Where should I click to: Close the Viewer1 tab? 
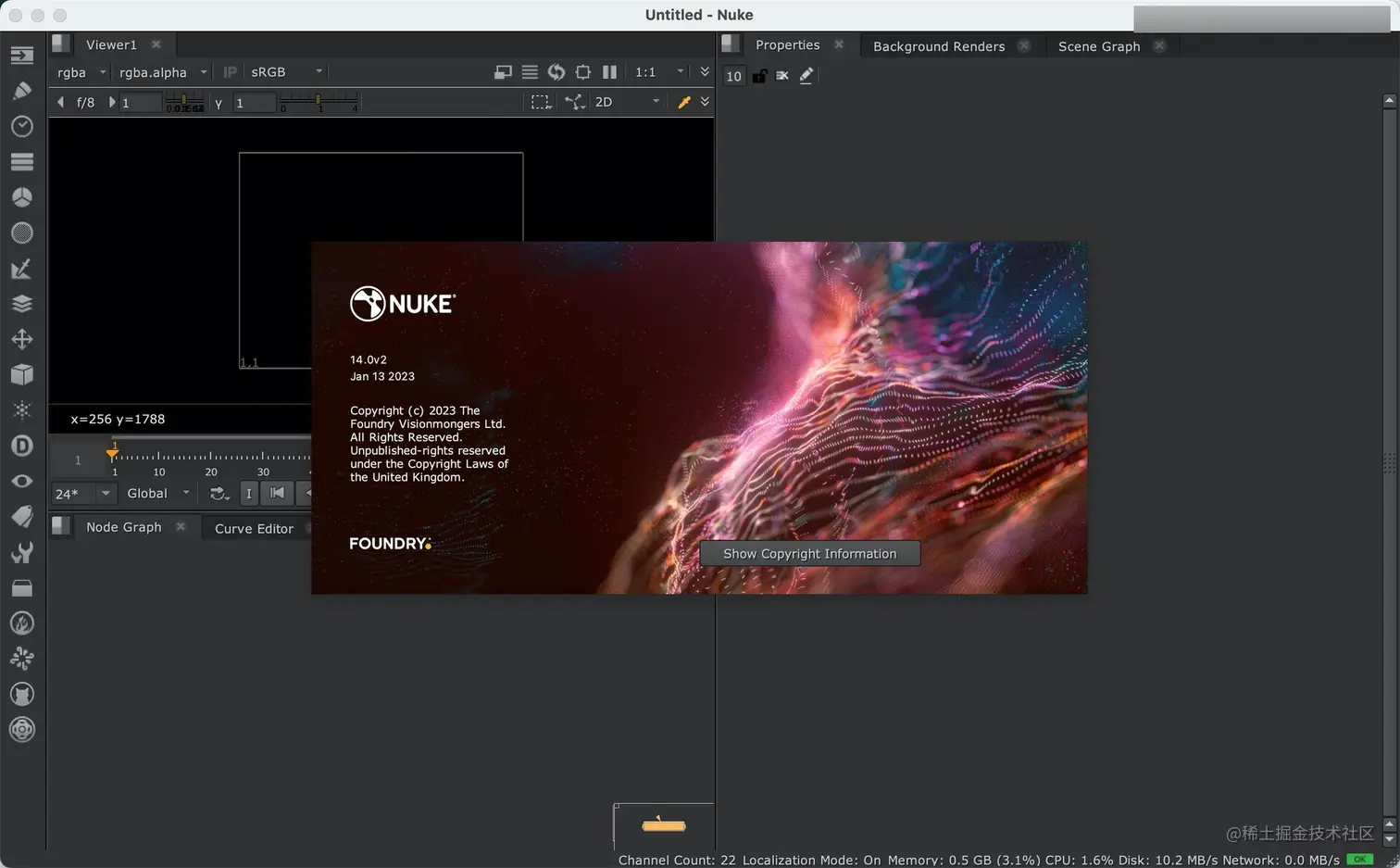click(156, 44)
